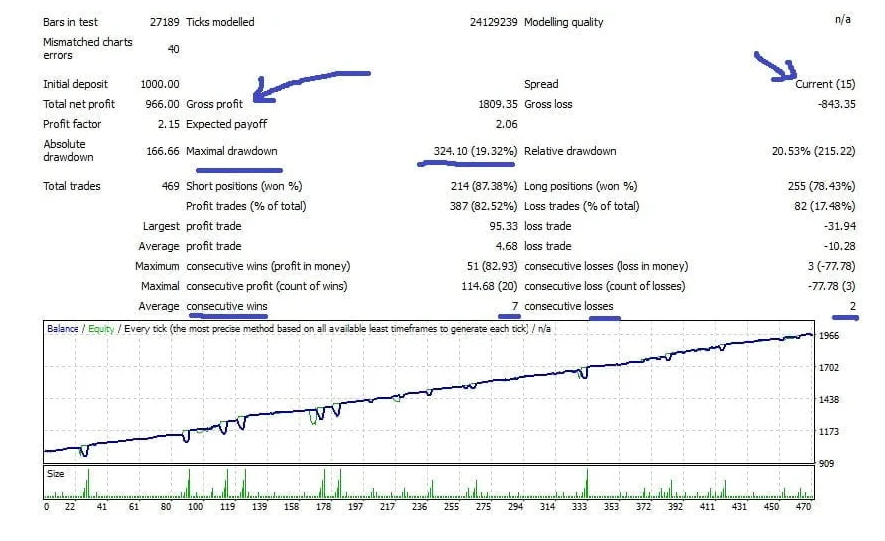Click the Balance label in chart legend
This screenshot has width=885, height=541.
click(x=65, y=329)
